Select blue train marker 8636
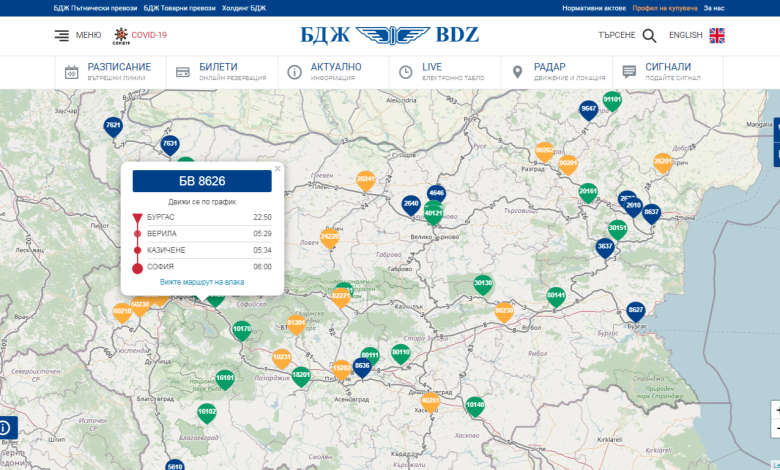This screenshot has width=780, height=470. 362,368
